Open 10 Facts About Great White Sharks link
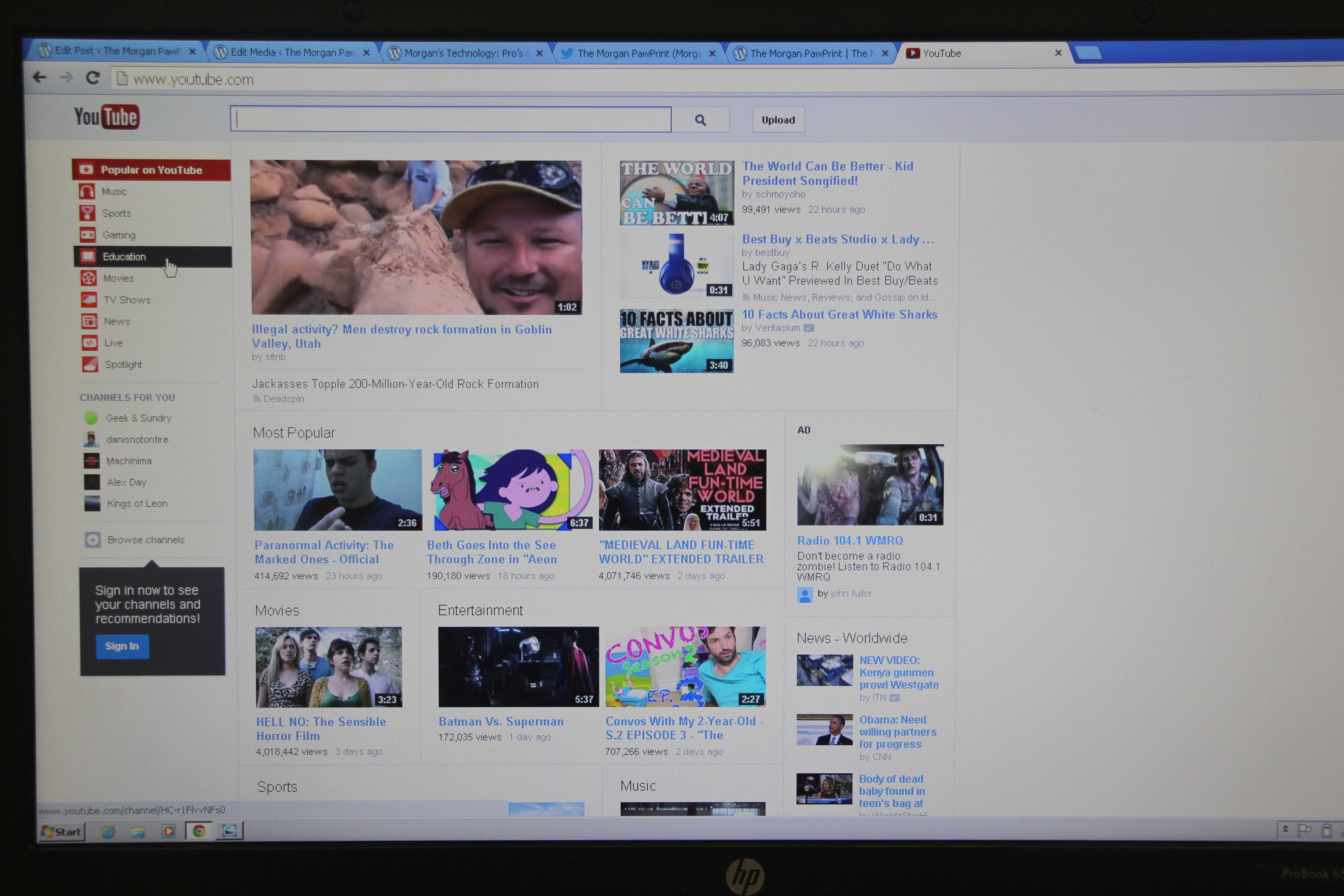Image resolution: width=1344 pixels, height=896 pixels. (x=839, y=314)
